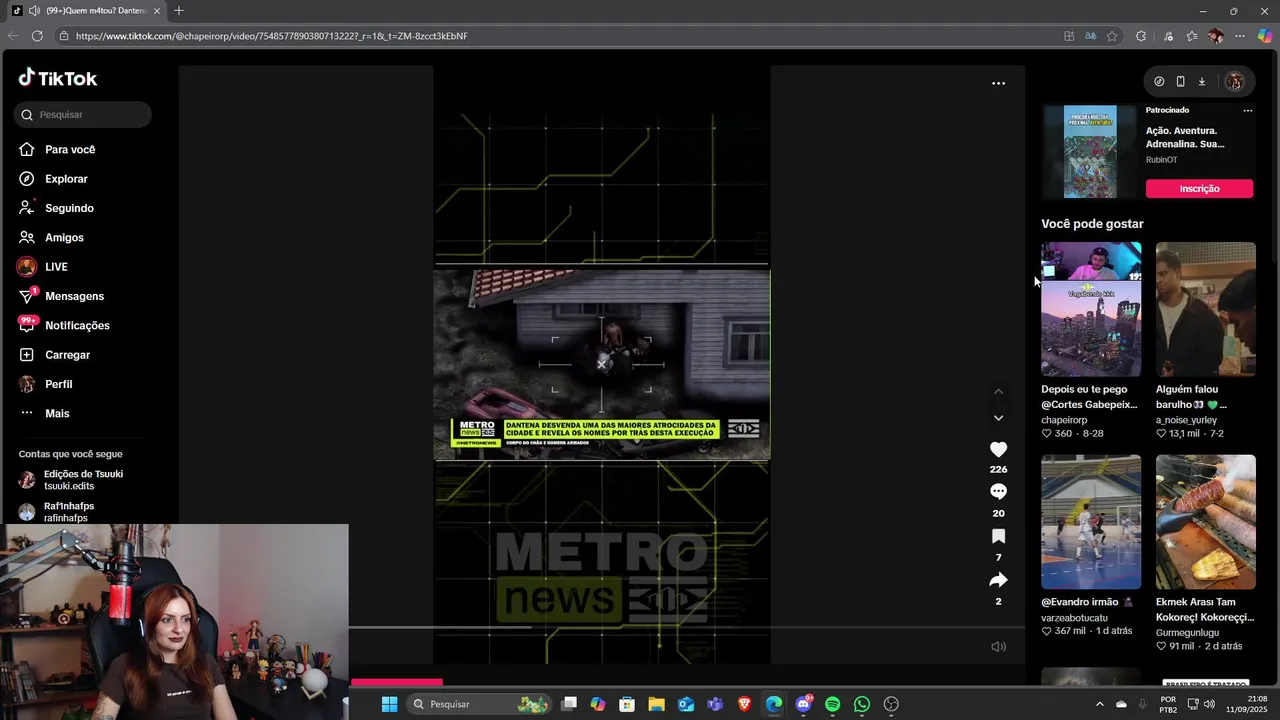
Task: Go to Perfil page
Action: pos(45,384)
